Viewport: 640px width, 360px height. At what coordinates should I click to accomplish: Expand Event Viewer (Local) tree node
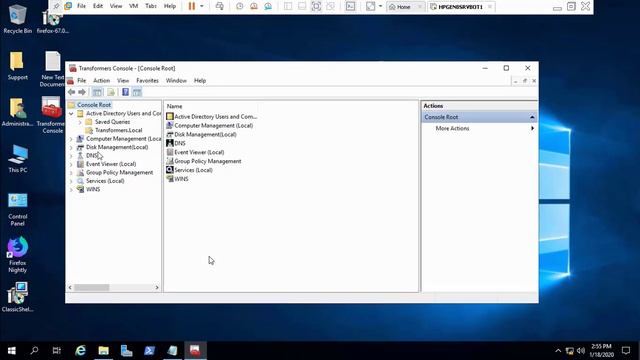(71, 164)
